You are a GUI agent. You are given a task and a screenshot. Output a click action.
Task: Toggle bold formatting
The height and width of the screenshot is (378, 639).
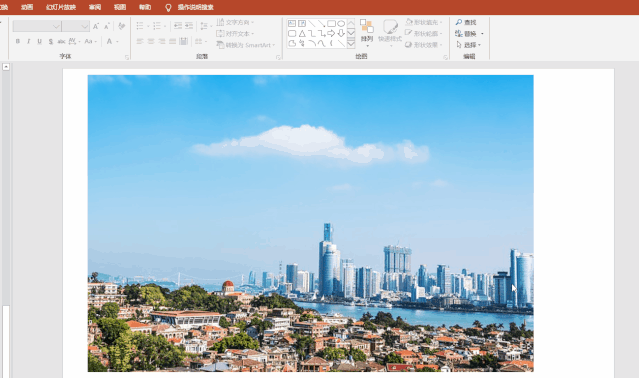pos(18,41)
